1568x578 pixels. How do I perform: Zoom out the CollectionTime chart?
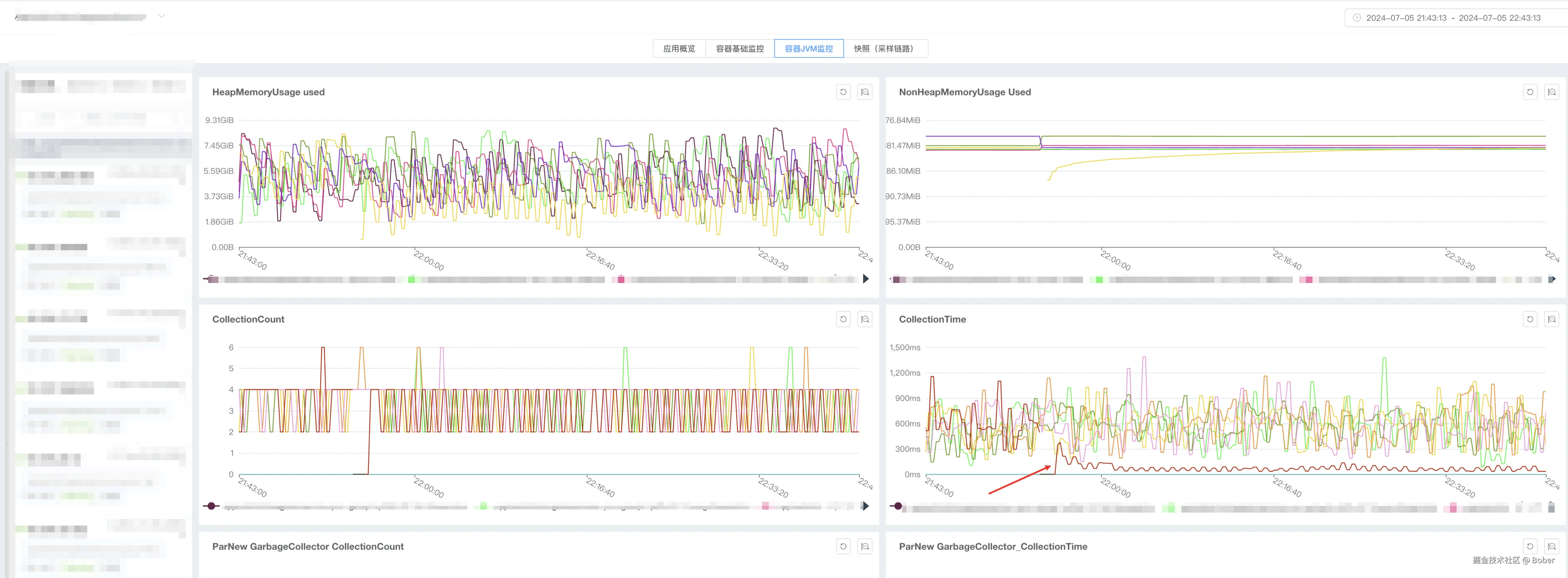[1551, 319]
